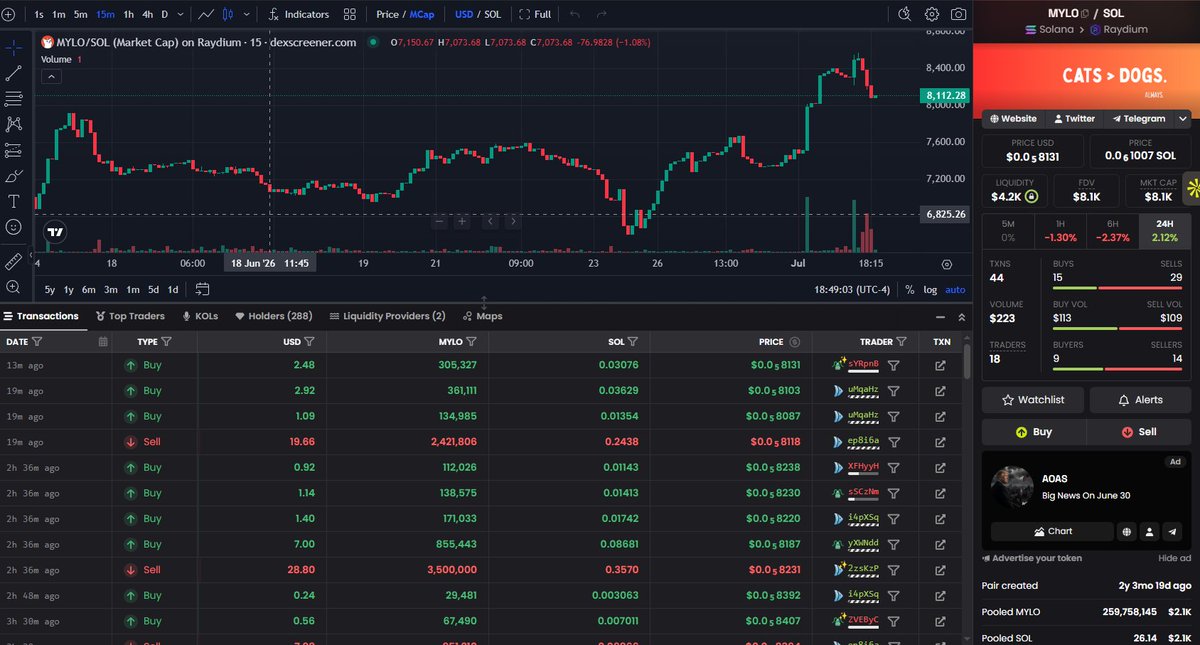
Task: Select the crosshair cursor tool
Action: point(14,47)
